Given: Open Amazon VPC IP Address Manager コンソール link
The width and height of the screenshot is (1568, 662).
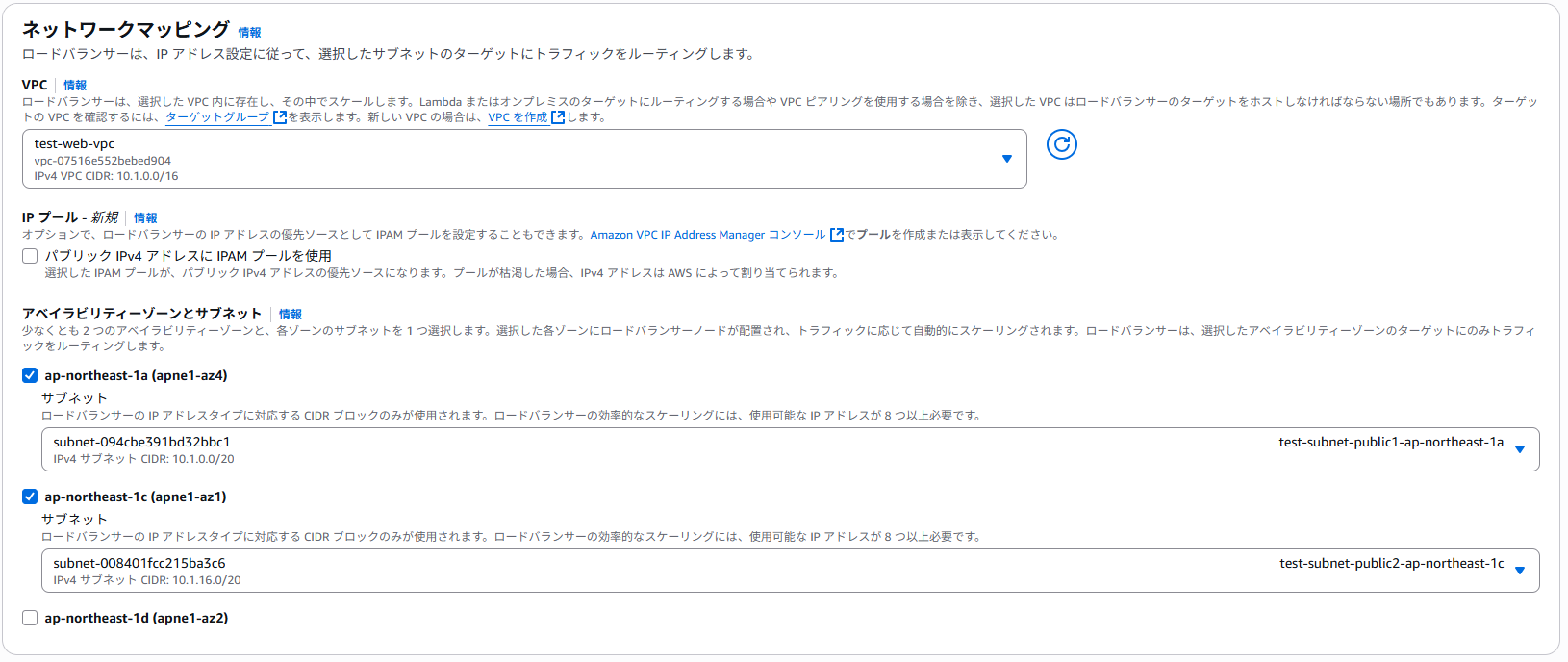Looking at the screenshot, I should (x=708, y=235).
